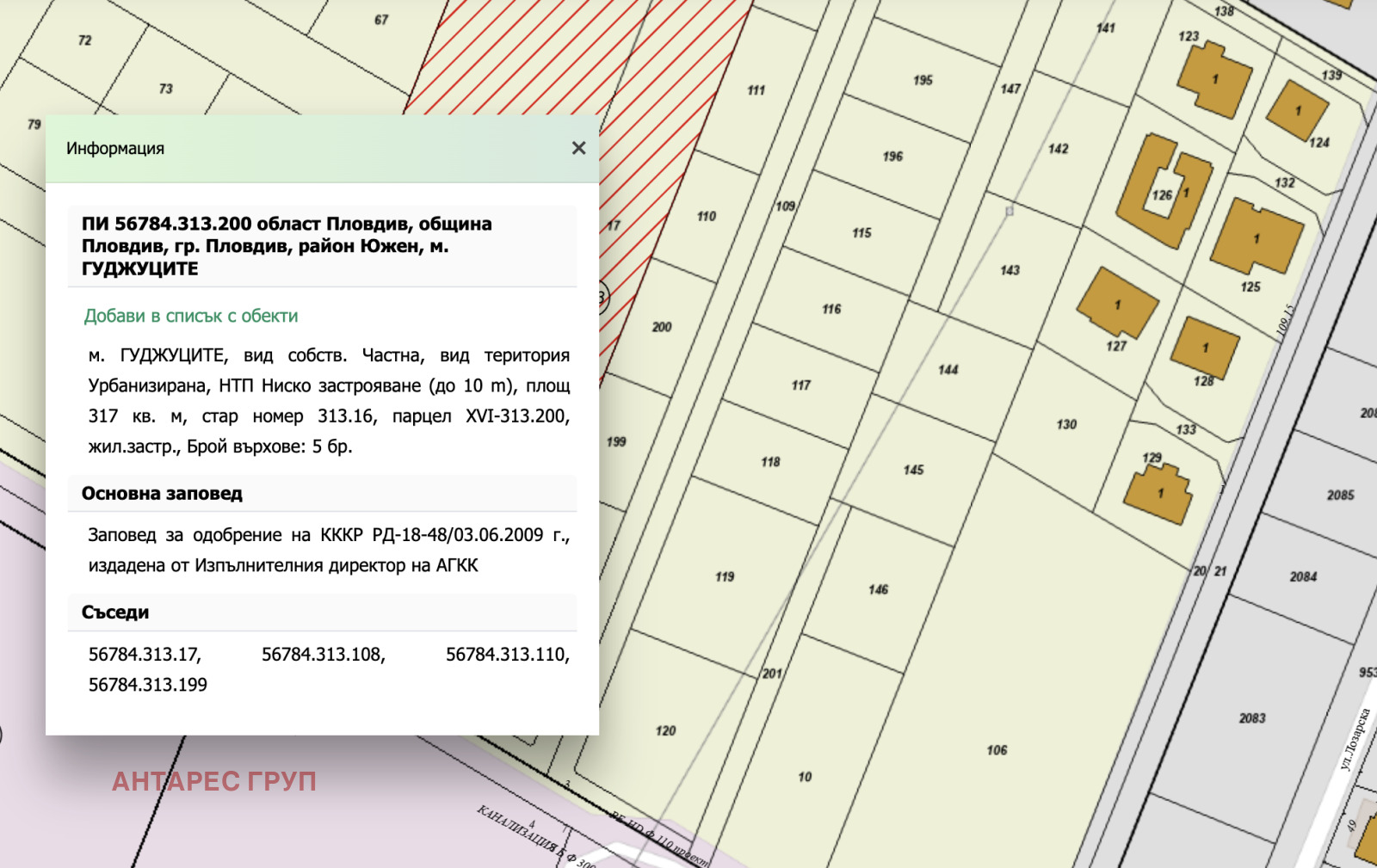Select parcel 67 on the map
The width and height of the screenshot is (1377, 868).
point(381,20)
